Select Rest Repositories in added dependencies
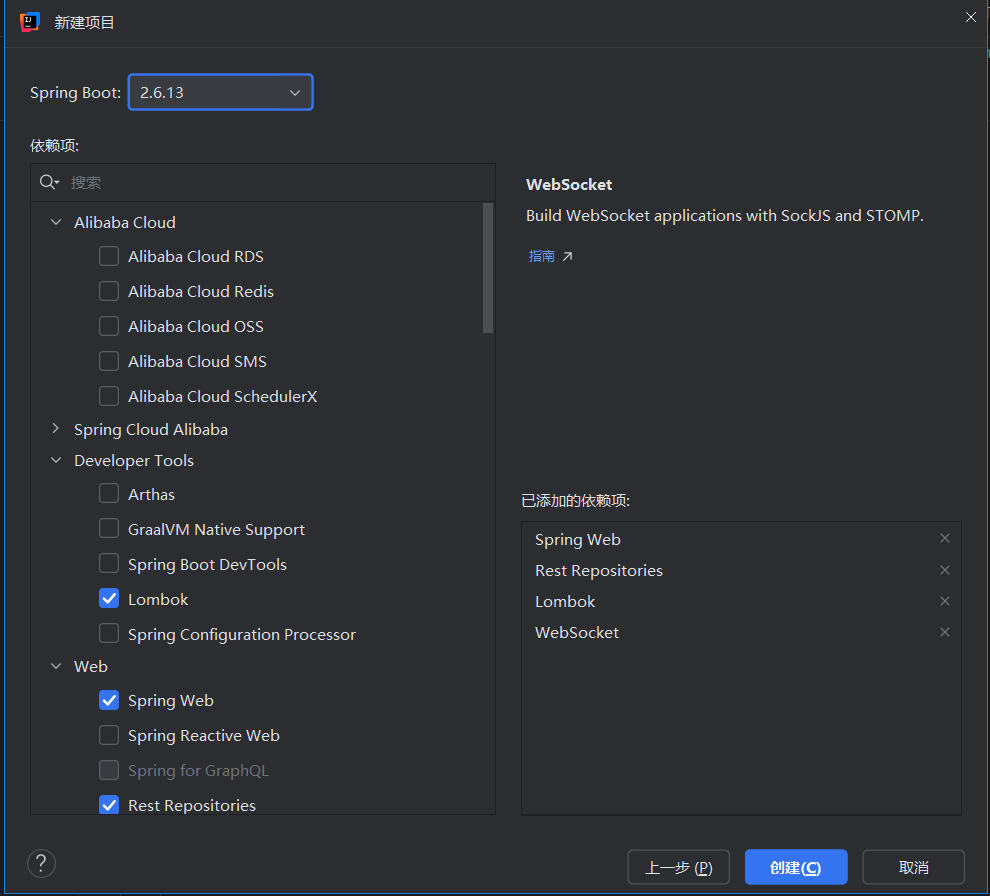This screenshot has height=896, width=990. [599, 570]
